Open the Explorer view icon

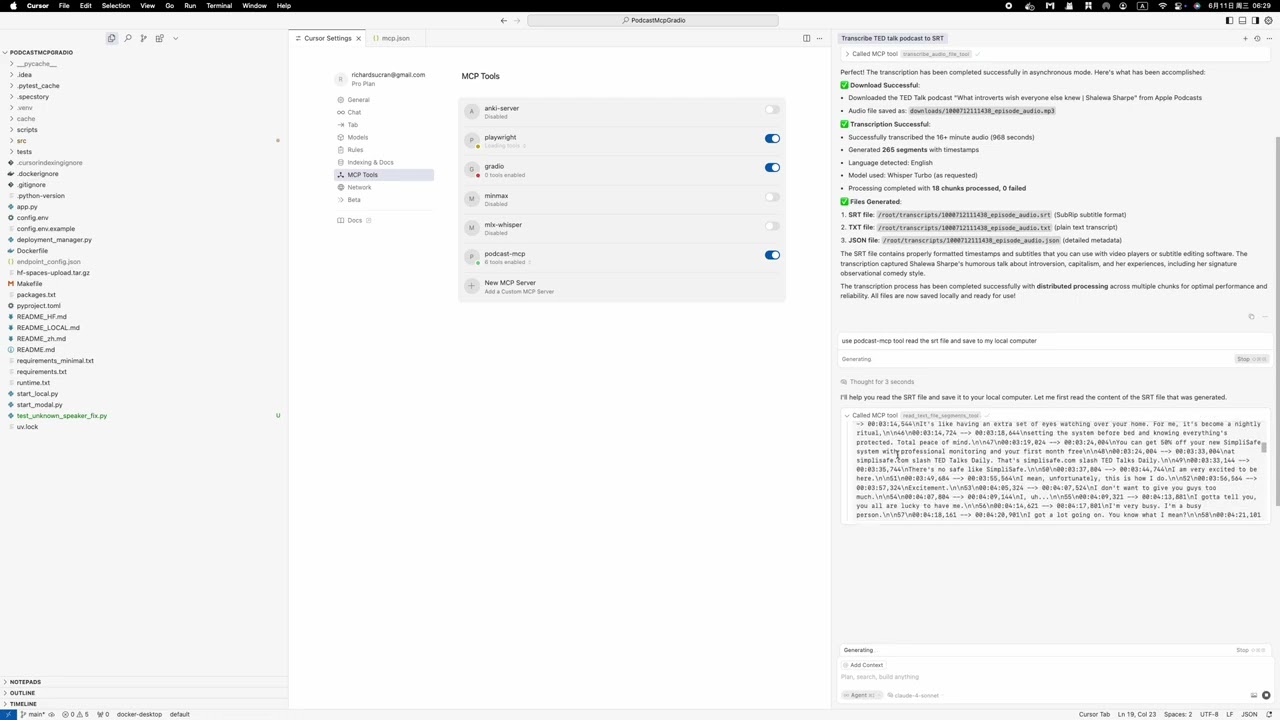click(111, 38)
